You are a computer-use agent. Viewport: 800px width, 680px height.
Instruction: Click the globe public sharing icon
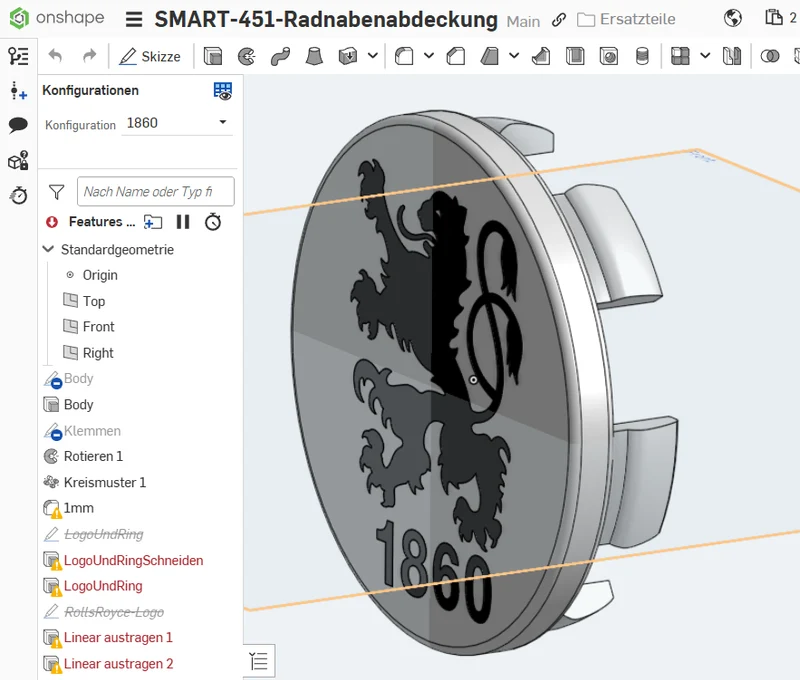[x=733, y=18]
